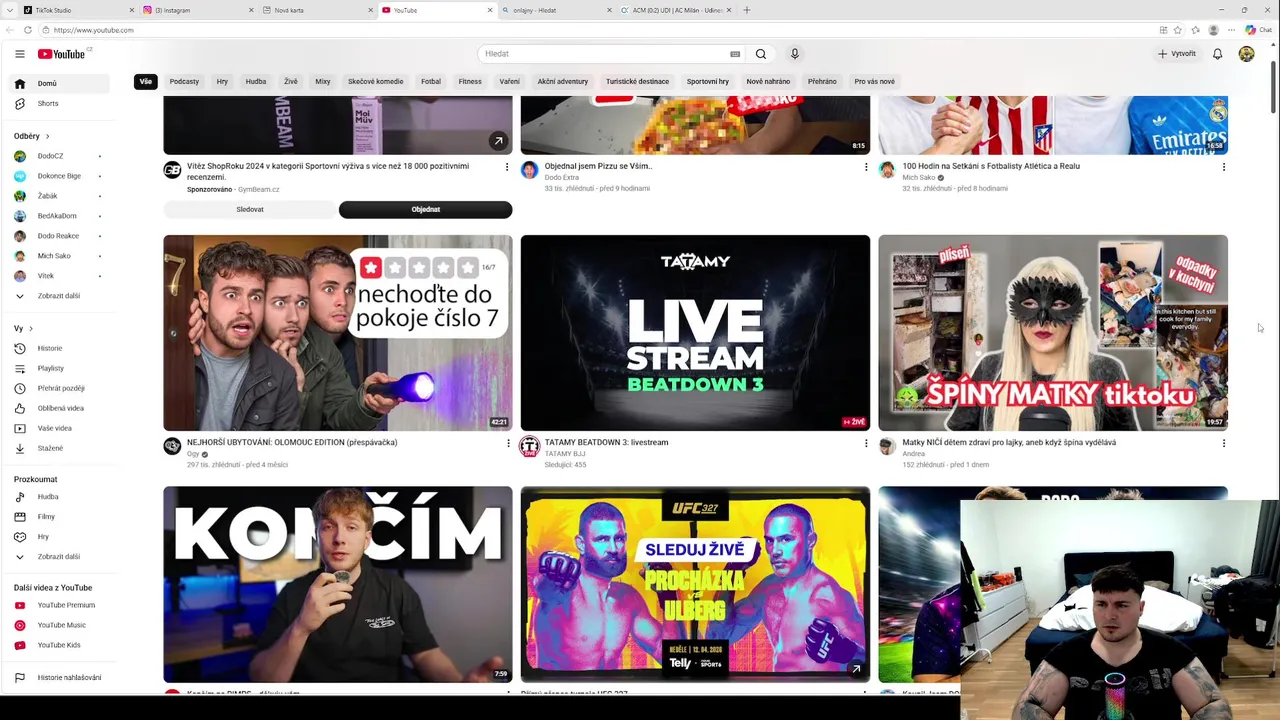Open options for NEJHORŠÍ UBYTOVÁNÍ video

[x=507, y=443]
